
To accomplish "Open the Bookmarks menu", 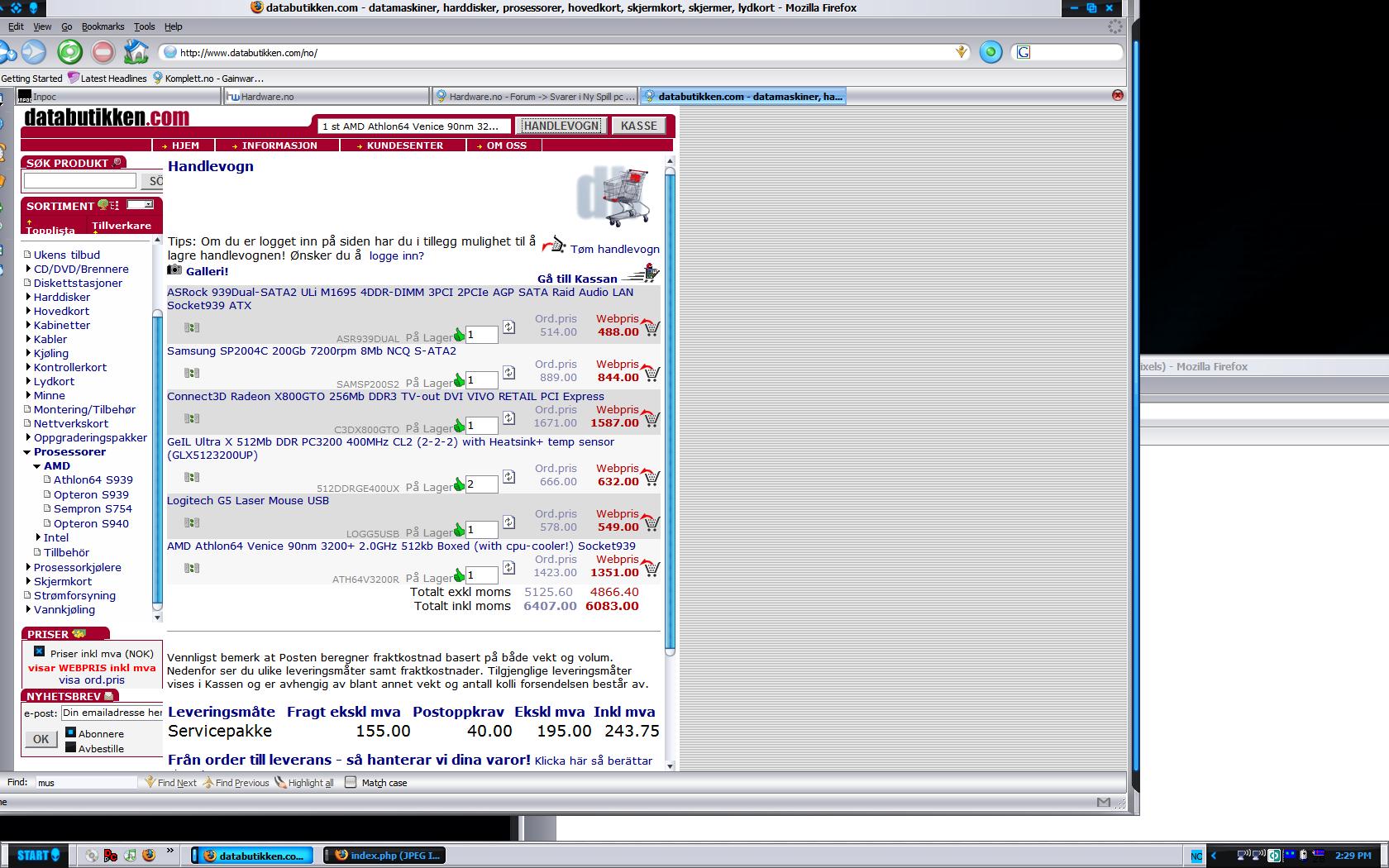I will (103, 26).
